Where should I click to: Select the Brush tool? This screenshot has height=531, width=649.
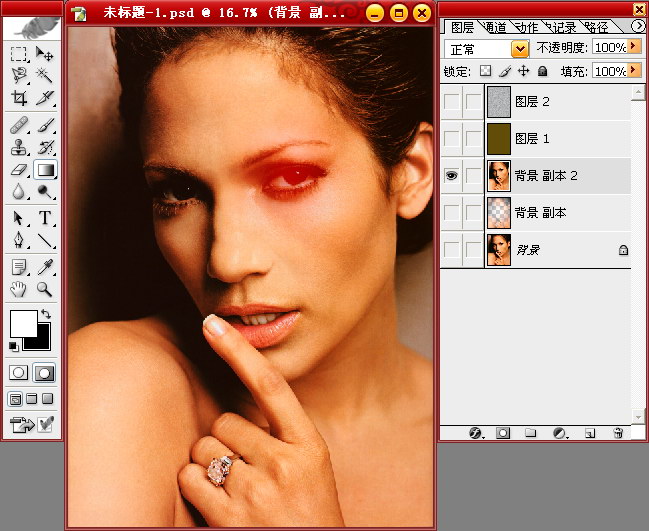[44, 125]
